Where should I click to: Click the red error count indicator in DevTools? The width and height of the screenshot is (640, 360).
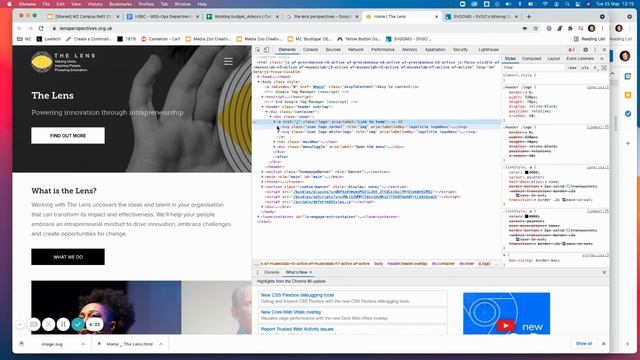[571, 50]
